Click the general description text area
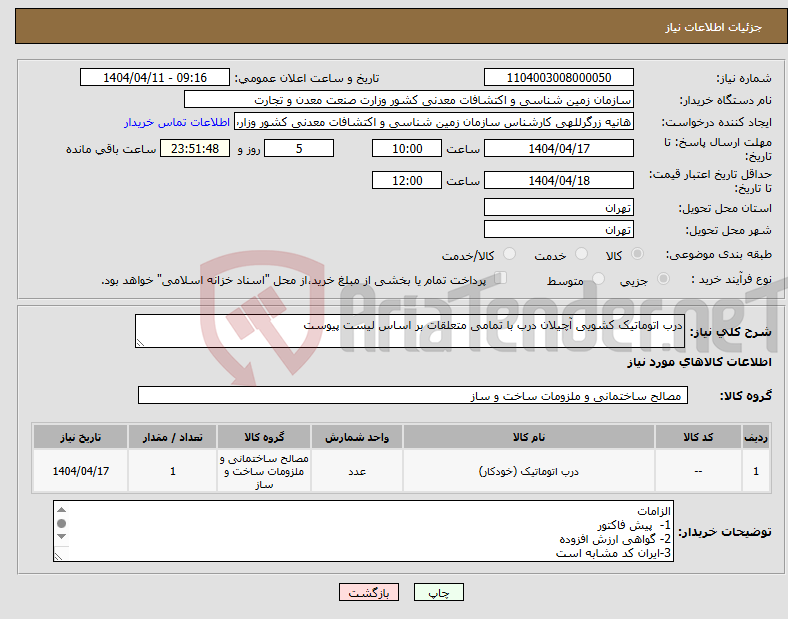788x619 pixels. tap(410, 331)
